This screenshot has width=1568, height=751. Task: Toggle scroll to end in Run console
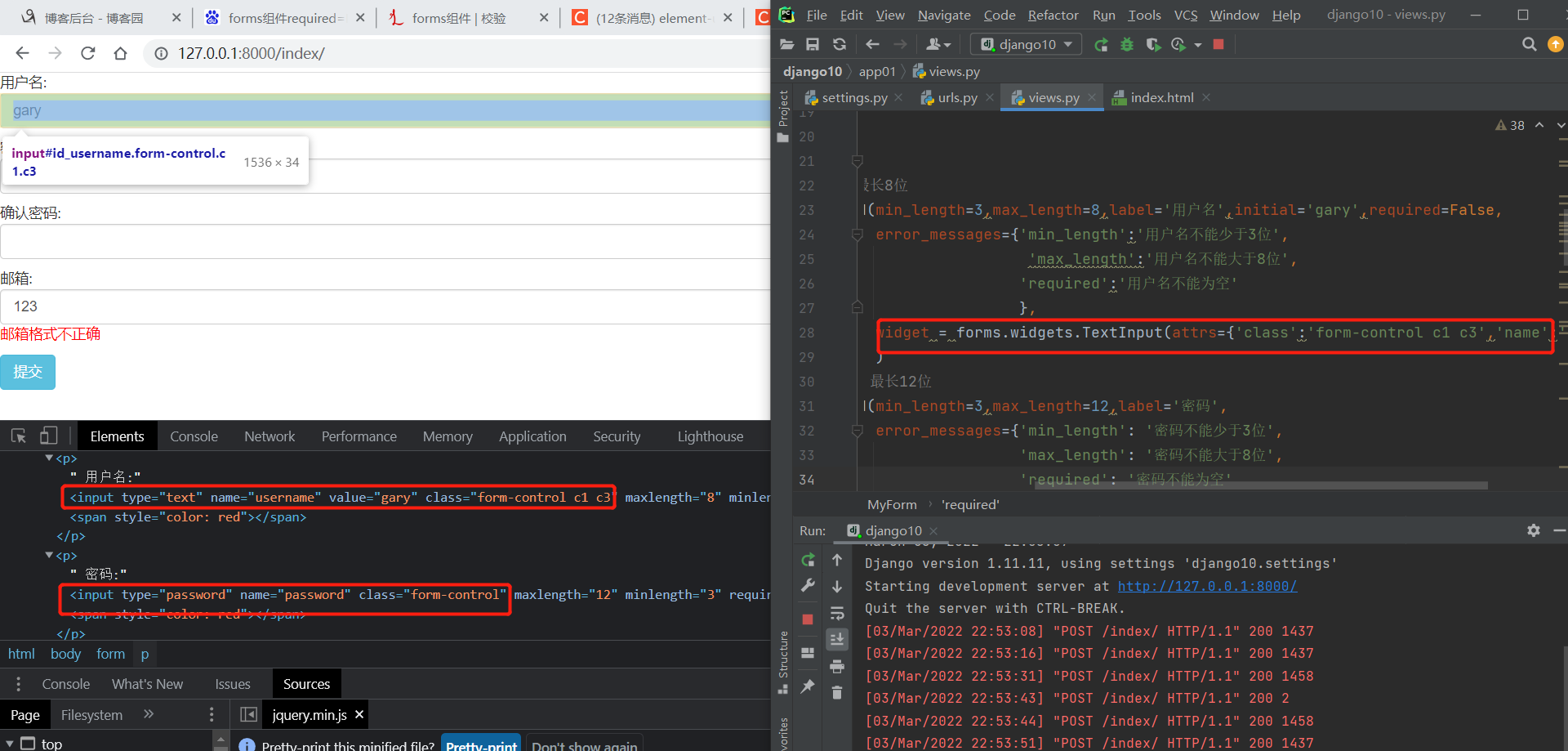[837, 639]
